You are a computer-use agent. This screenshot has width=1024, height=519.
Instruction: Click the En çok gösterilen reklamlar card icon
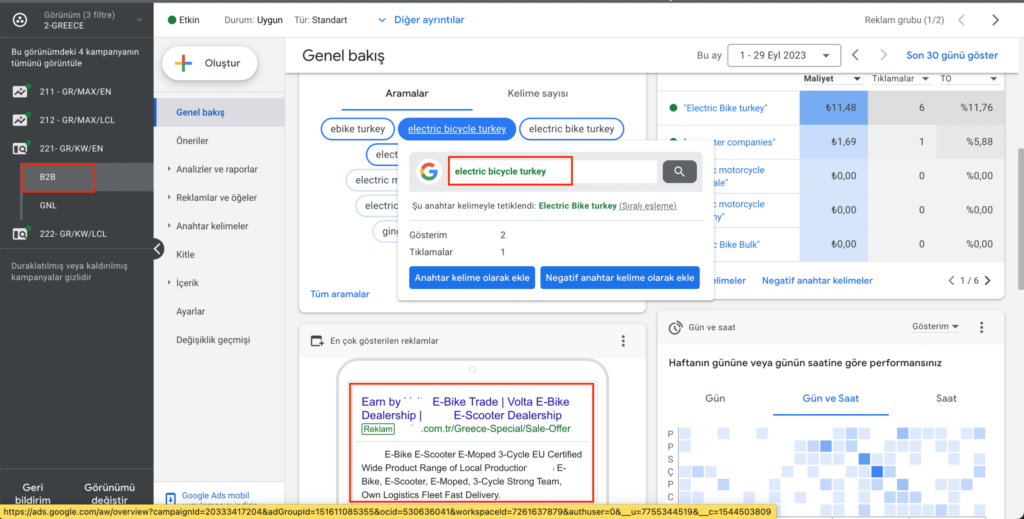pyautogui.click(x=317, y=341)
